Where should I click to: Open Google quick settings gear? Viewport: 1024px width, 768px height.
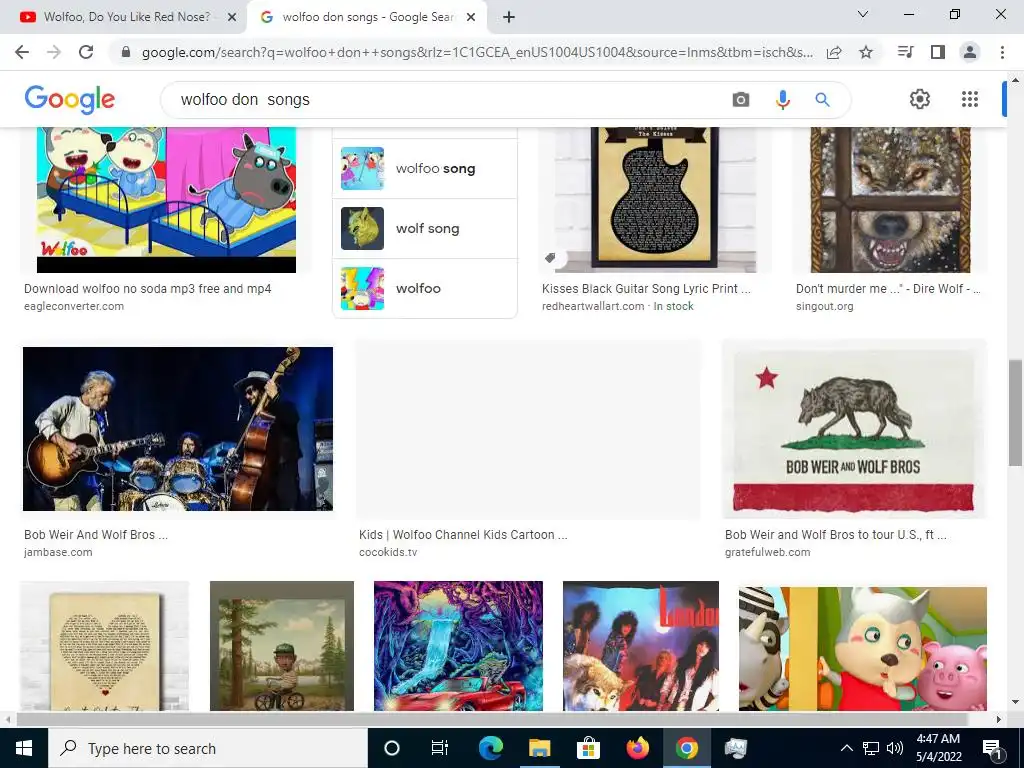click(920, 99)
